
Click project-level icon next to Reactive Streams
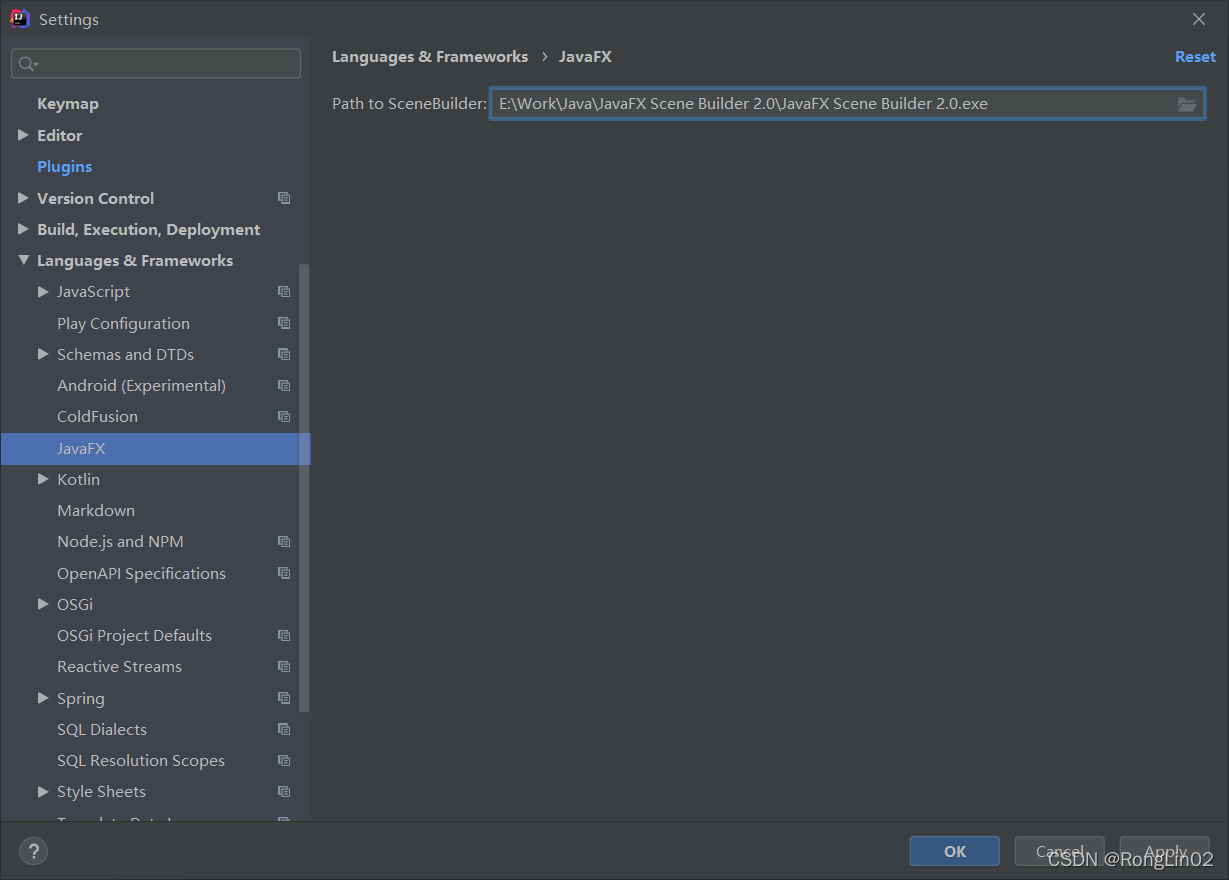[x=284, y=667]
